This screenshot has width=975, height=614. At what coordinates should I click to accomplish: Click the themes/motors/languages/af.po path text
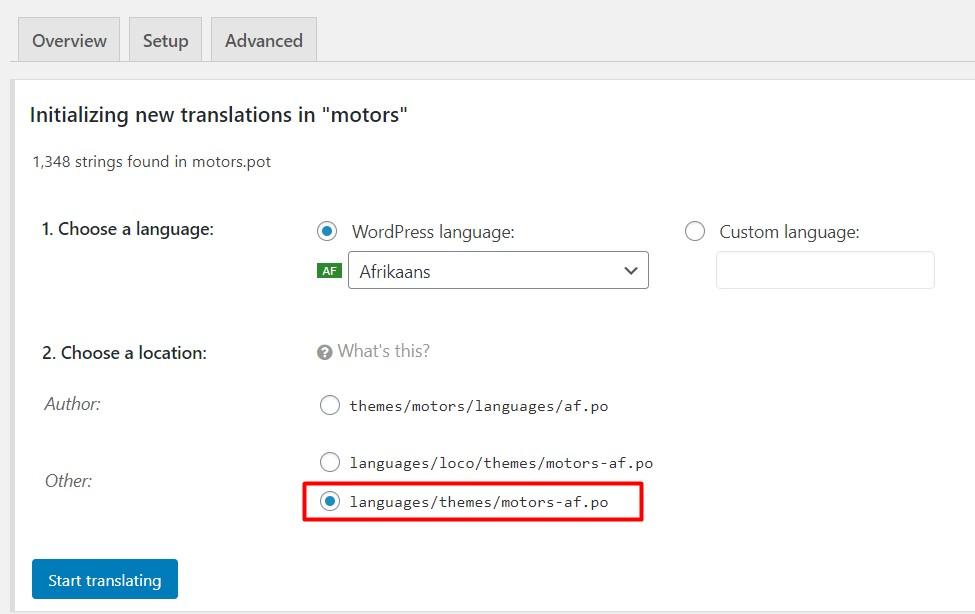pos(478,406)
